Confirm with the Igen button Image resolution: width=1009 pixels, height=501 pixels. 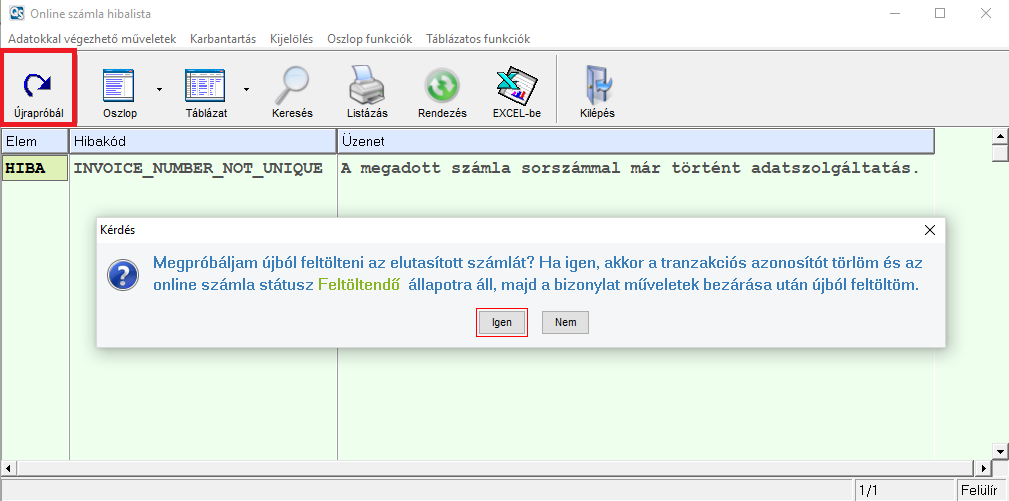click(x=501, y=322)
